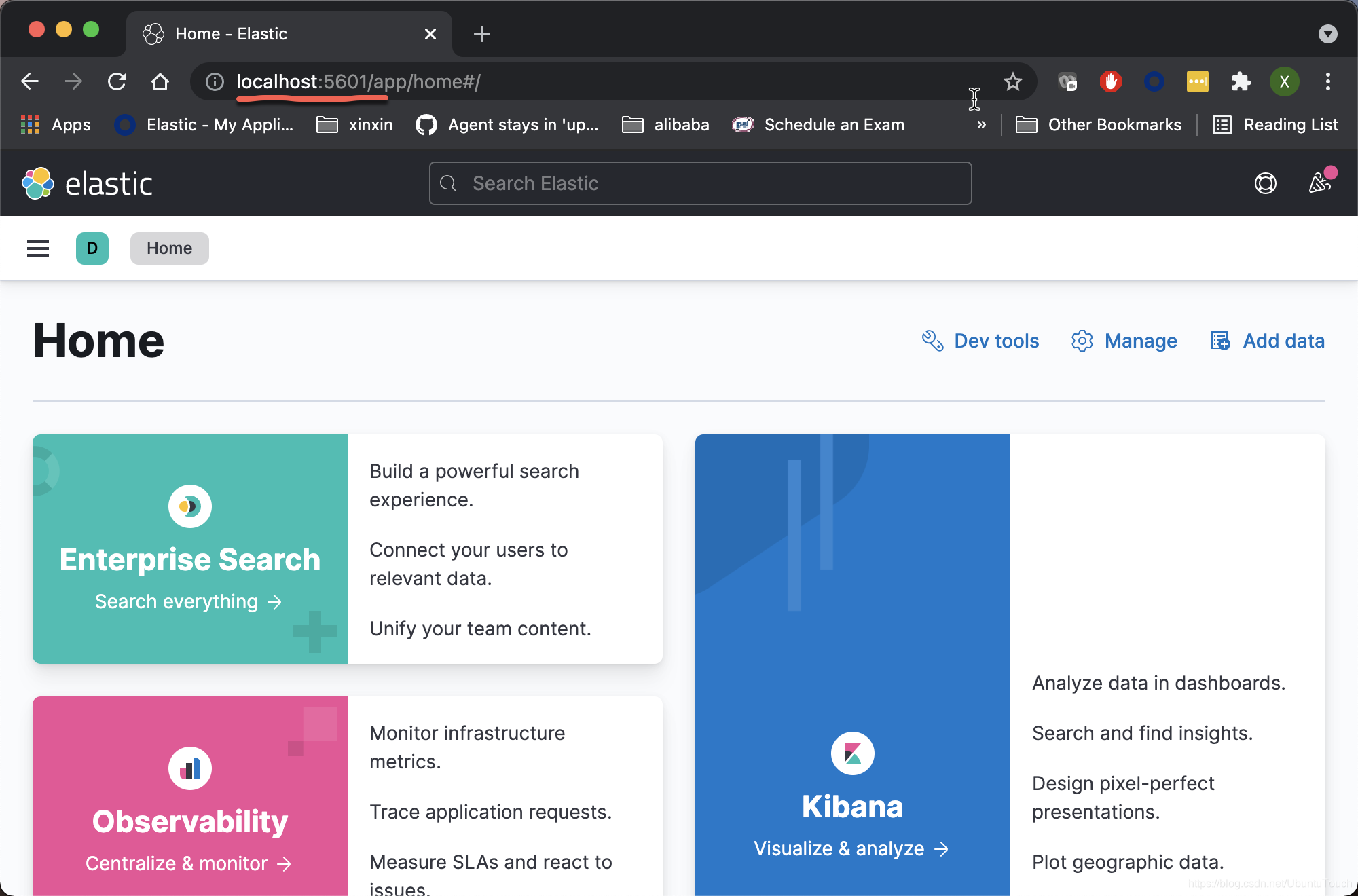1358x896 pixels.
Task: Open the Other Bookmarks folder
Action: coord(1099,125)
